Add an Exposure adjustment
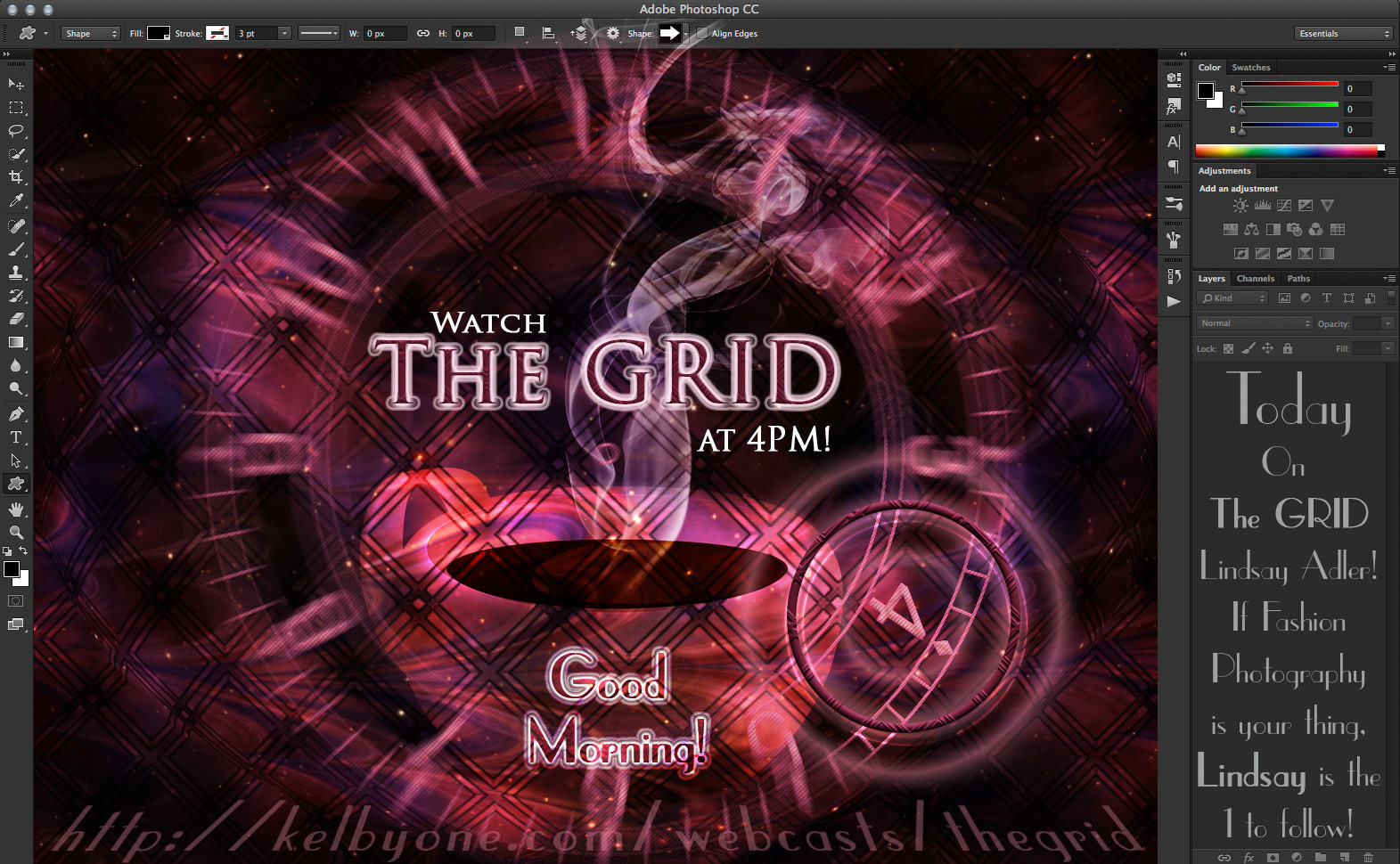Image resolution: width=1400 pixels, height=864 pixels. (x=1306, y=206)
